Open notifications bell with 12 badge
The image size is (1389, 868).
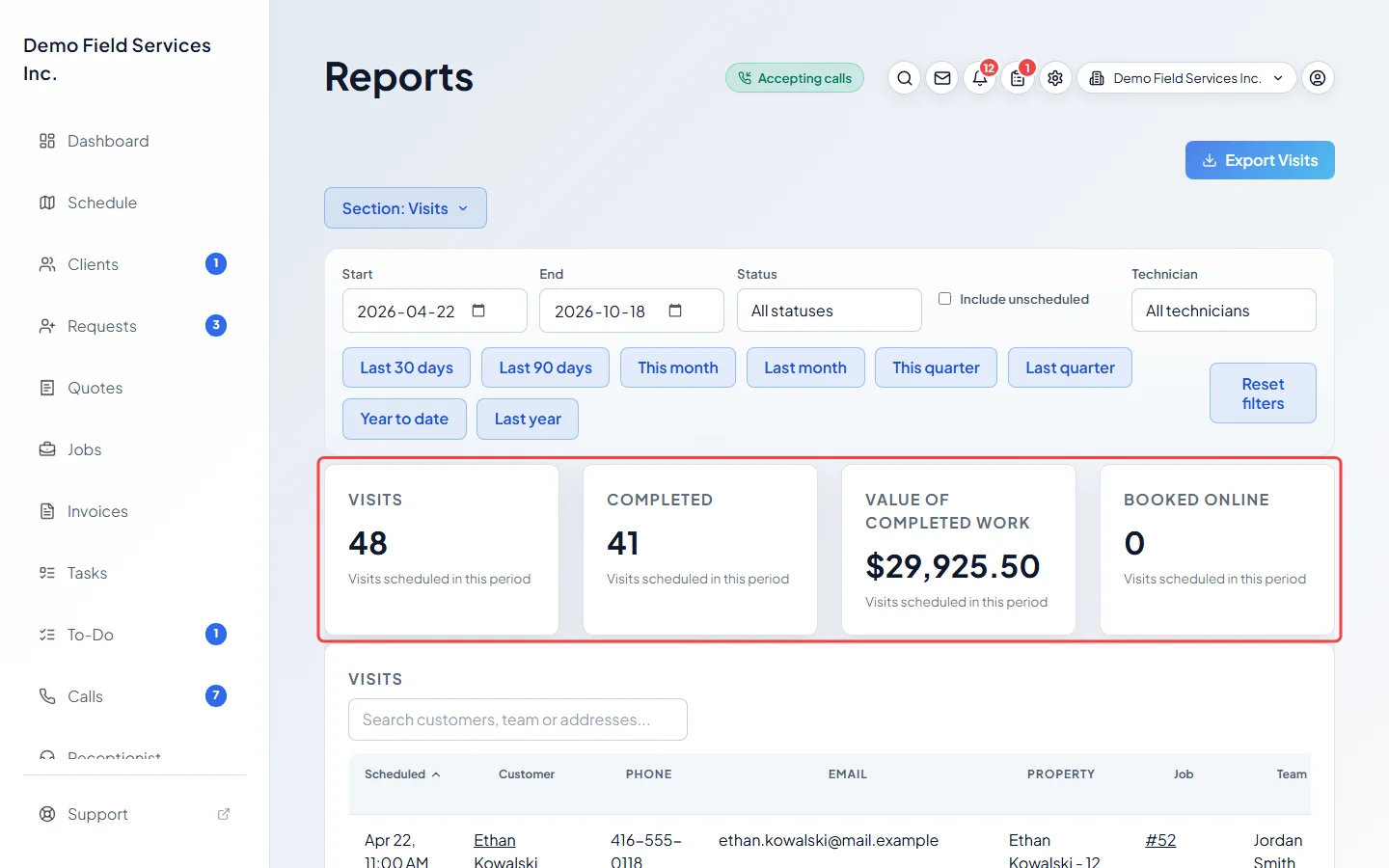[980, 78]
